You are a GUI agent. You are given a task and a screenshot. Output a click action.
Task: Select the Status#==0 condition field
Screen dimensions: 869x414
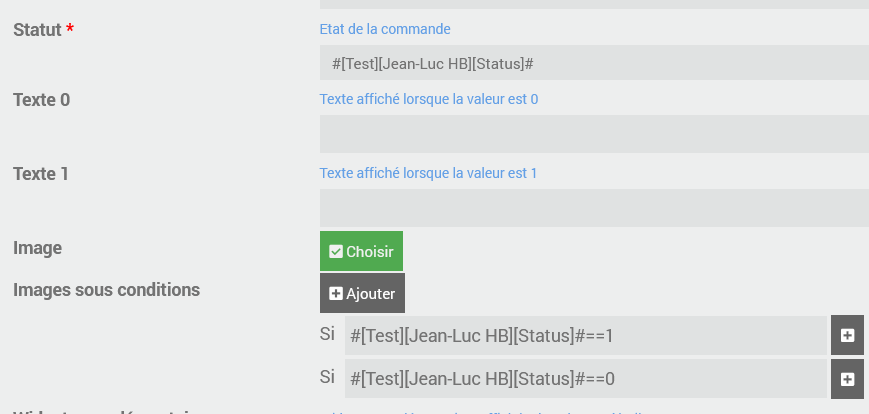tap(586, 380)
